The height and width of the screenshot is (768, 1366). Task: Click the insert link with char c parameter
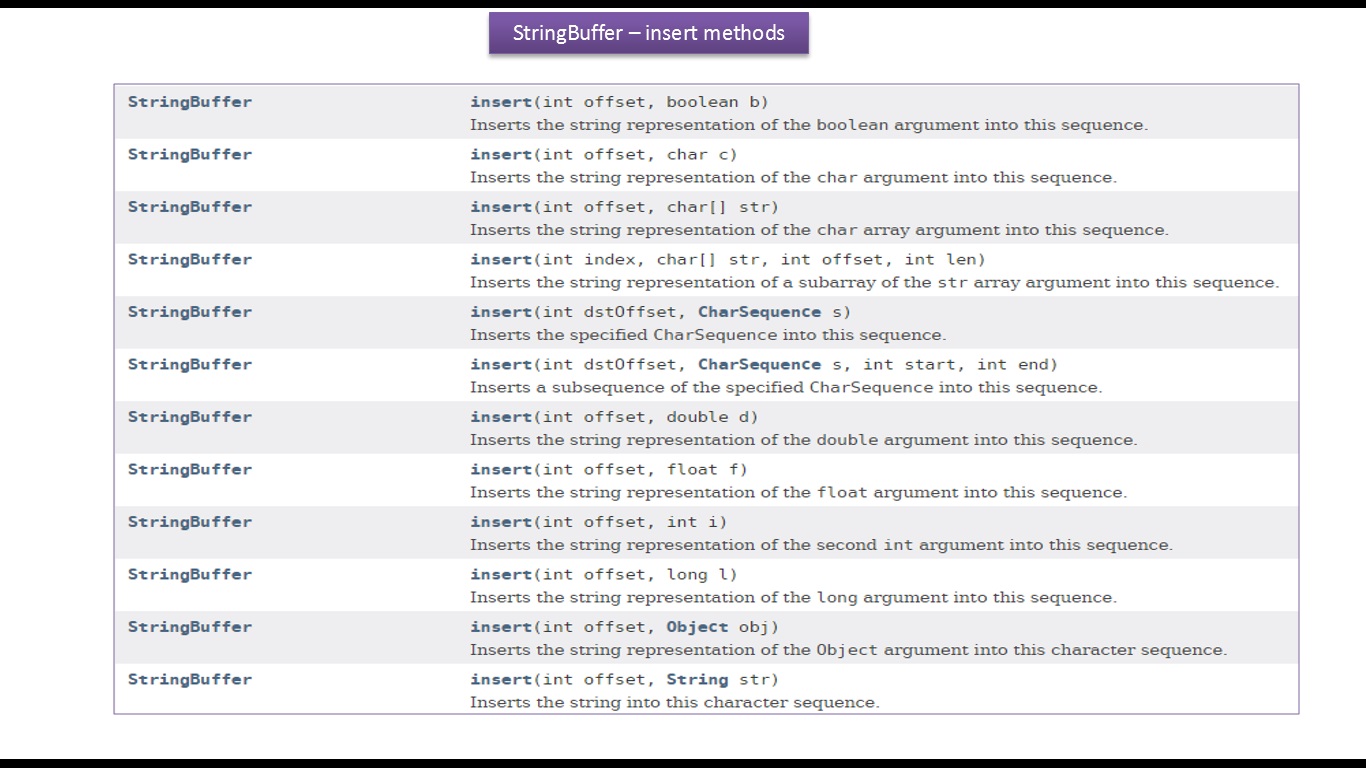tap(501, 155)
